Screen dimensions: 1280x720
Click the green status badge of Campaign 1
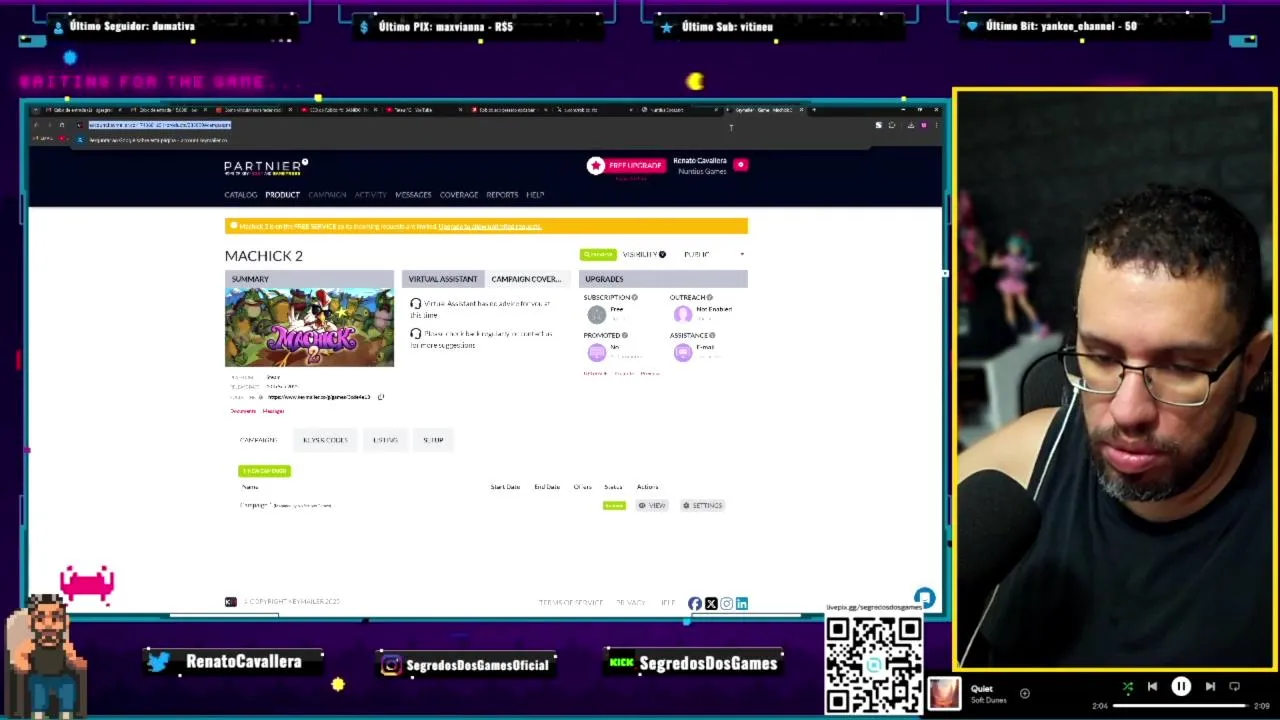click(614, 506)
